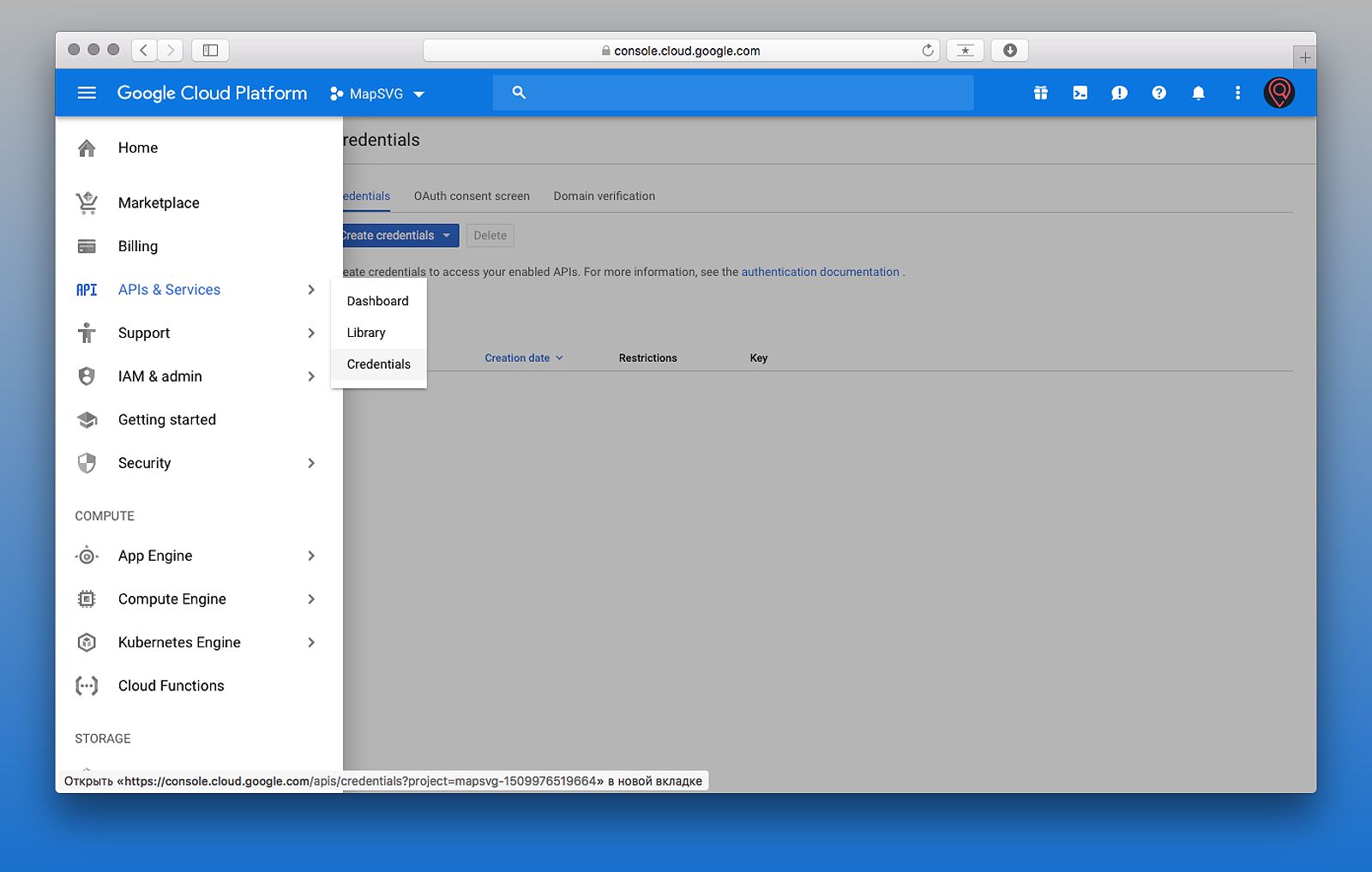Go back with Safari back arrow

click(144, 51)
